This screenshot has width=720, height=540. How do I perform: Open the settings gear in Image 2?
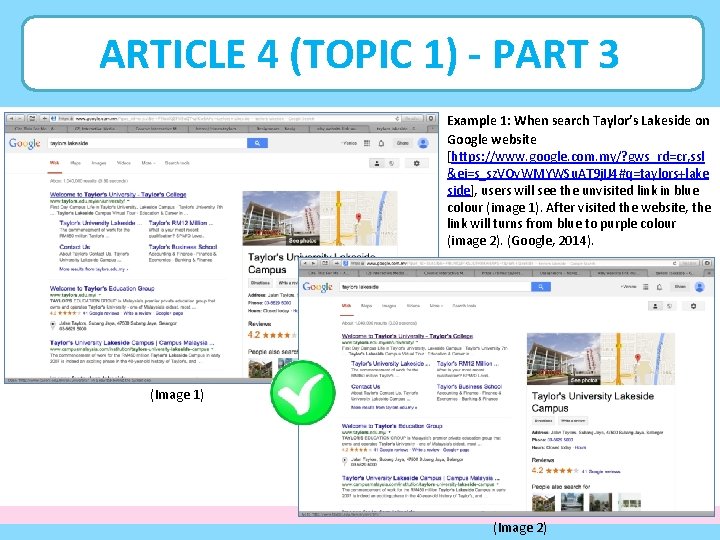pyautogui.click(x=693, y=306)
